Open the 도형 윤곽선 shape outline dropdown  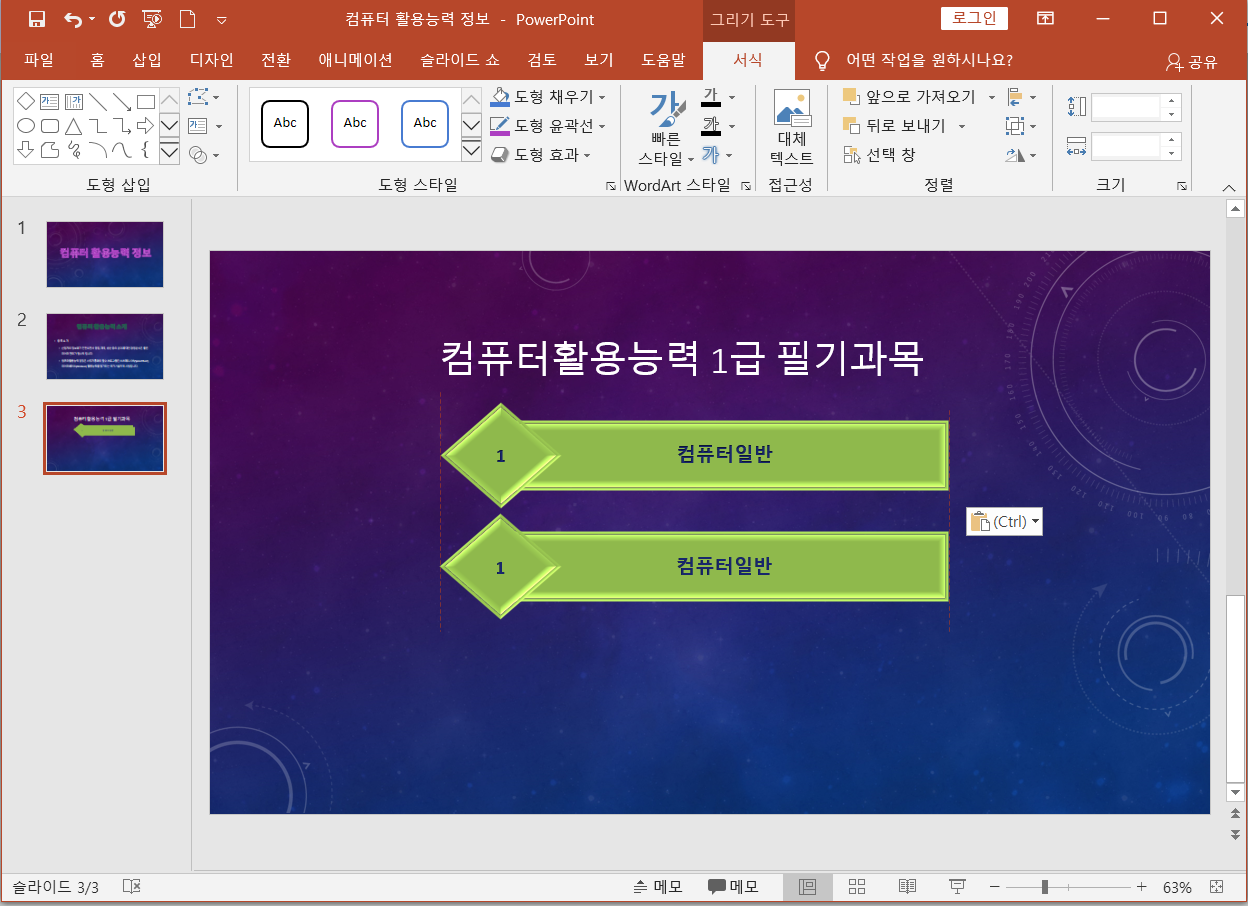click(x=549, y=126)
